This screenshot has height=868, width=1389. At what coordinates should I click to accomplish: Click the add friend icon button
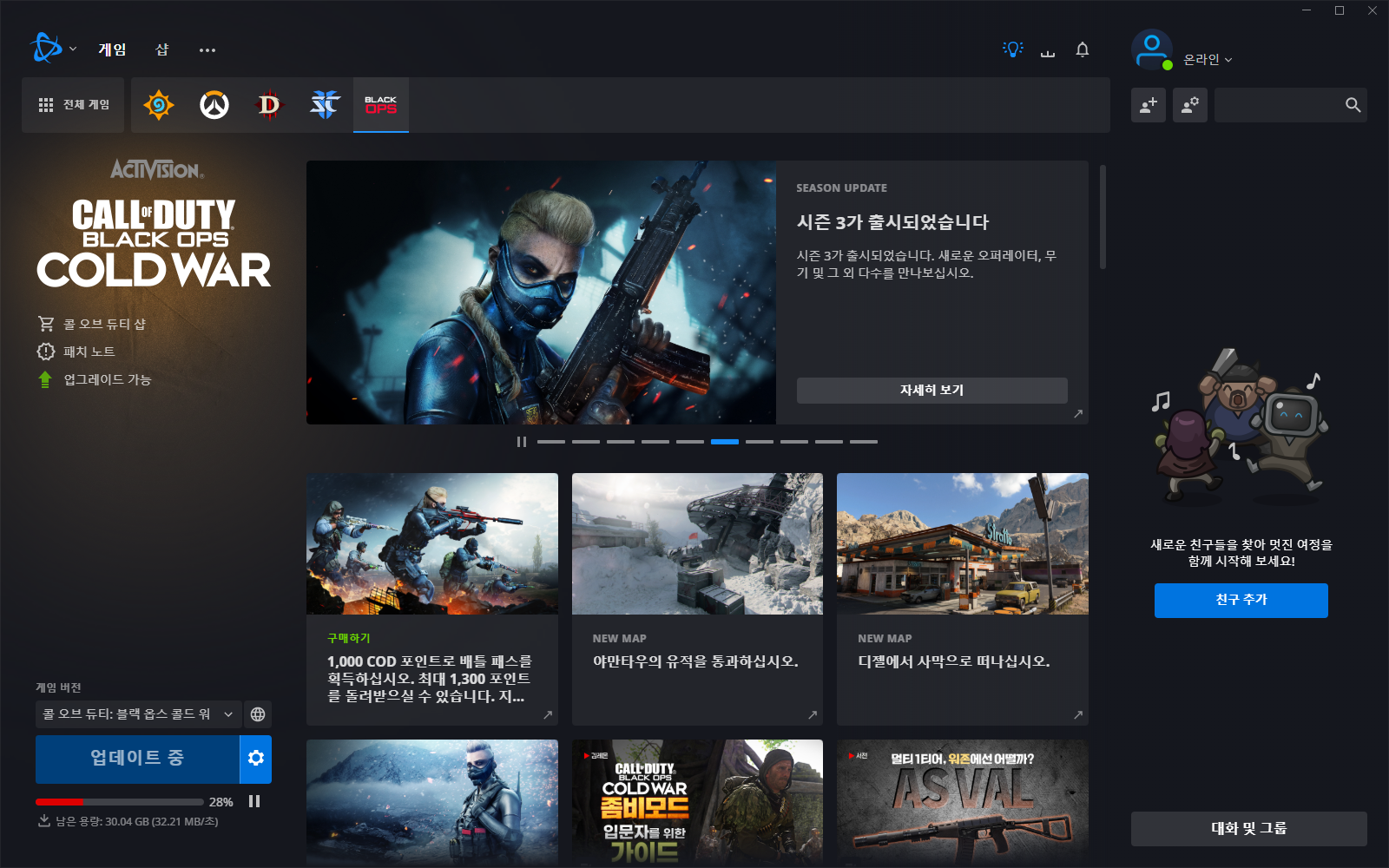(1149, 105)
